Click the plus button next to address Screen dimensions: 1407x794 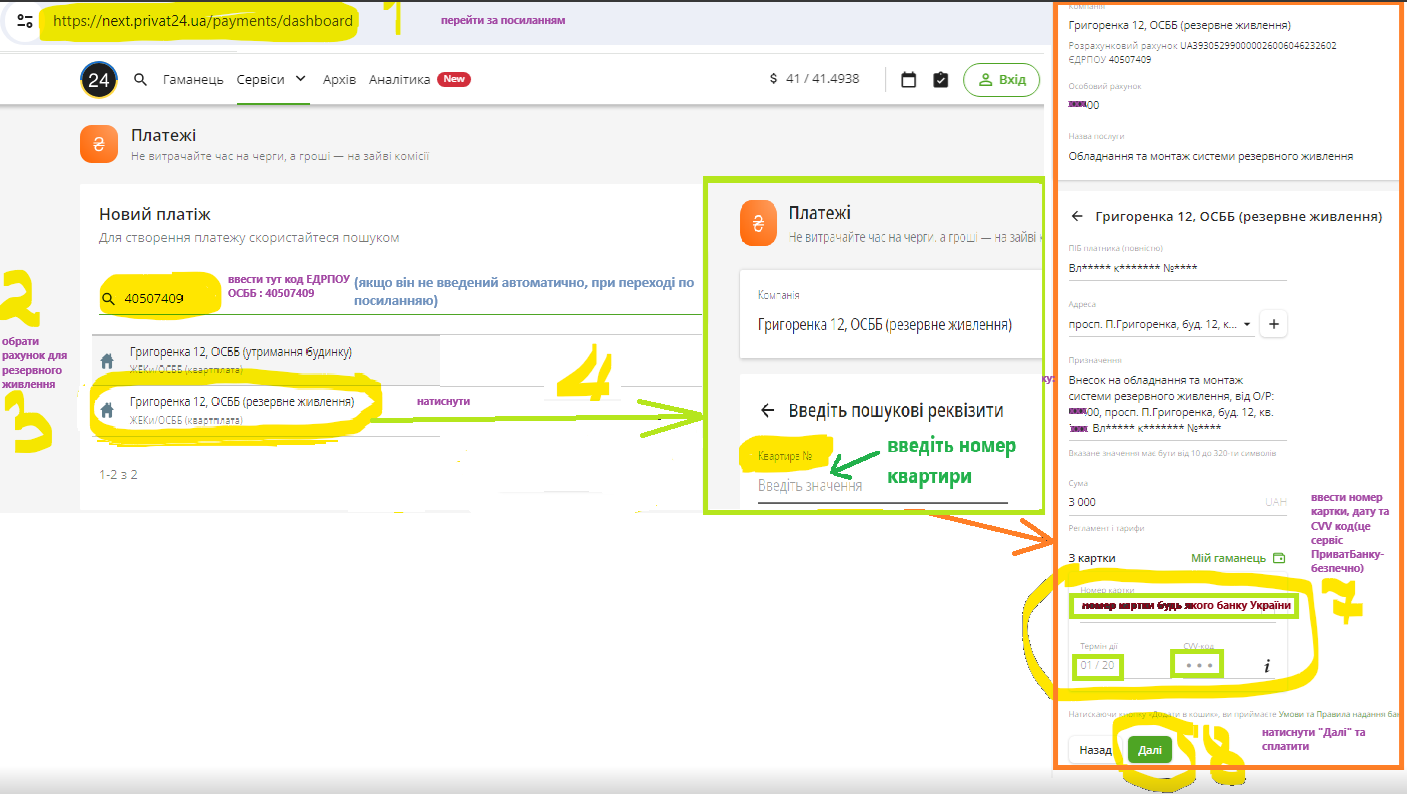coord(1273,324)
